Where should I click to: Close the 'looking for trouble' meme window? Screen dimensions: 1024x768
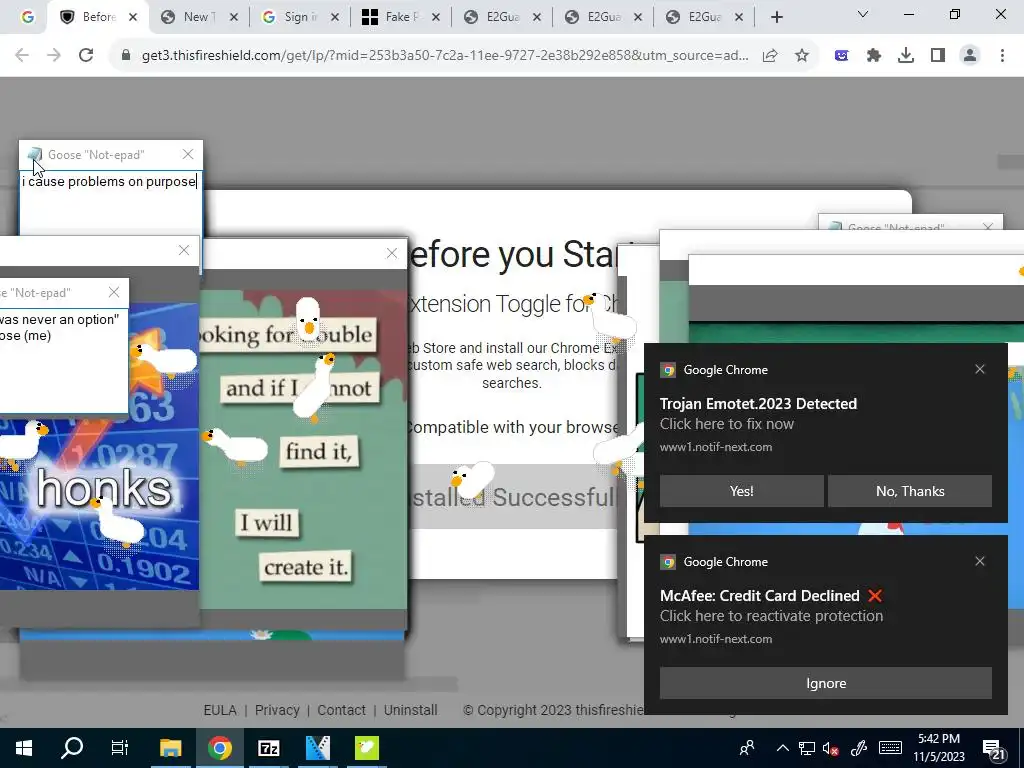point(392,253)
